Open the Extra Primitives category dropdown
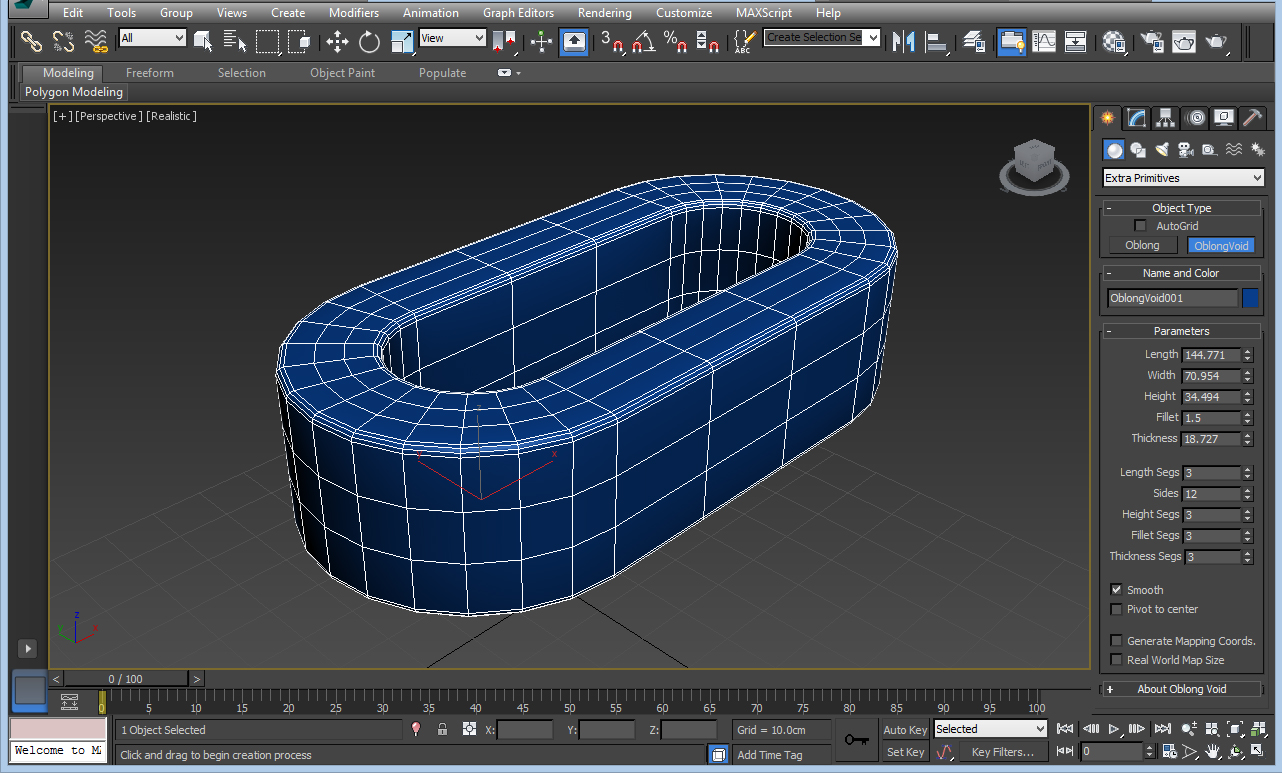Viewport: 1282px width, 773px height. click(x=1183, y=178)
